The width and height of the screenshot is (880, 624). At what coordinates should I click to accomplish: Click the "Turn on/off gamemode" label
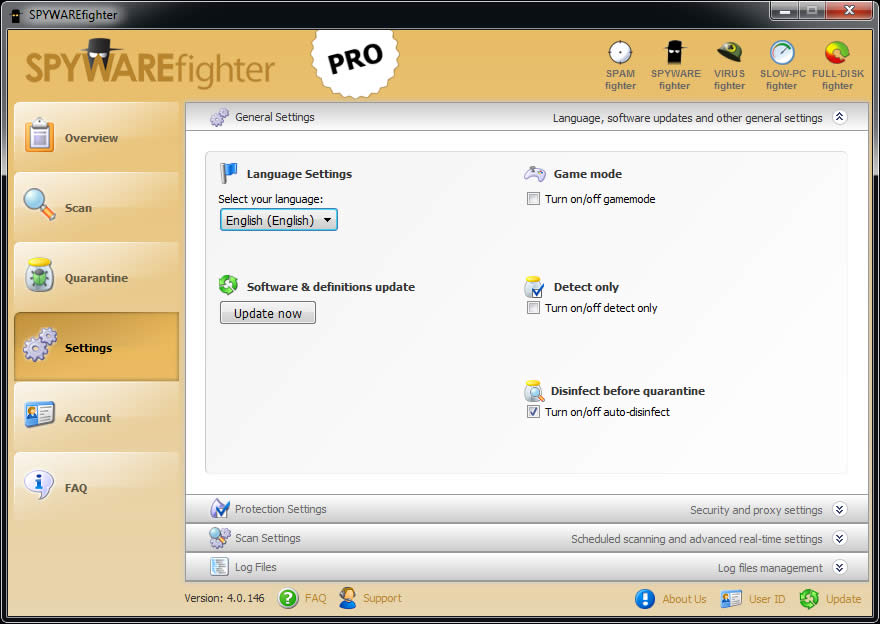(x=600, y=199)
